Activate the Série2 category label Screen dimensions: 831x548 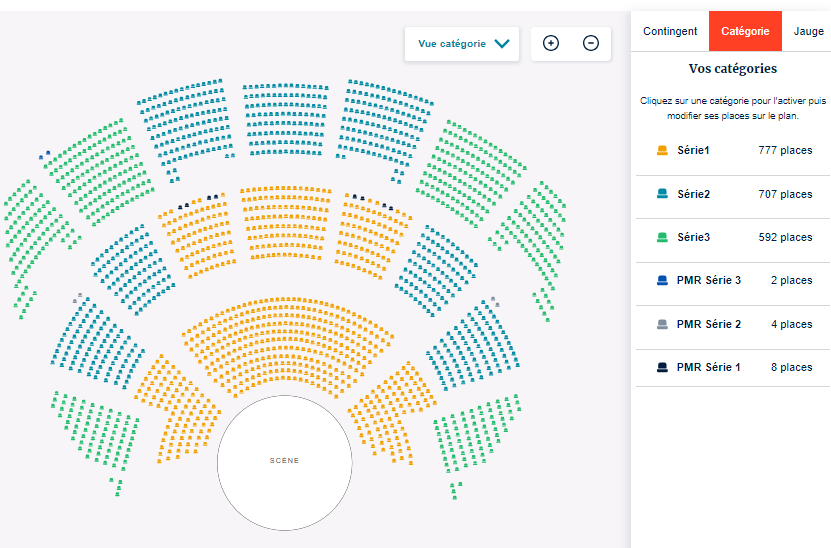coord(693,194)
